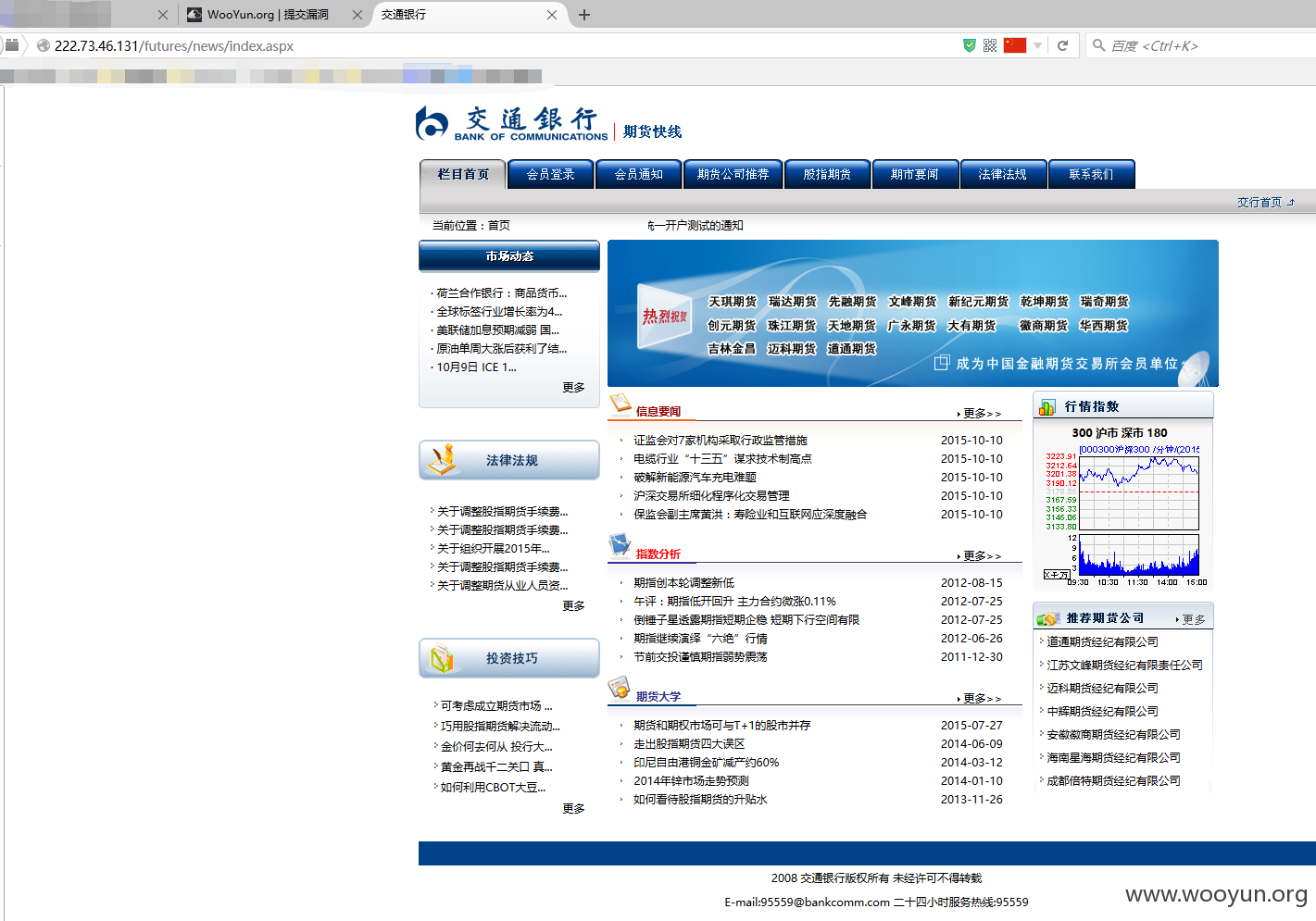Open a new tab with plus button
Image resolution: width=1316 pixels, height=921 pixels.
pyautogui.click(x=584, y=15)
